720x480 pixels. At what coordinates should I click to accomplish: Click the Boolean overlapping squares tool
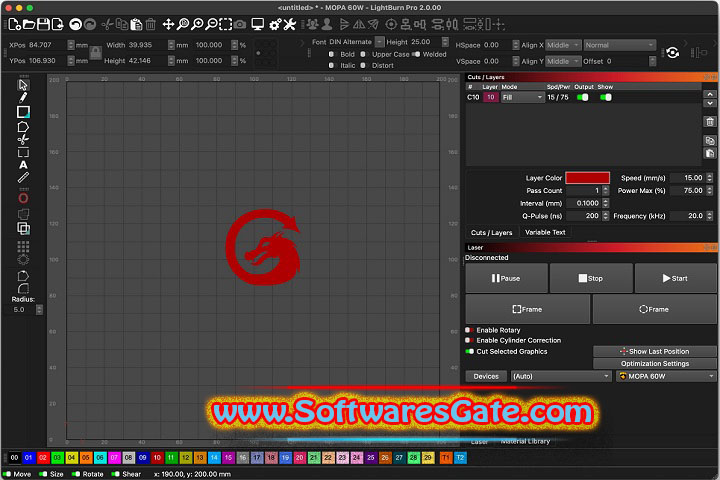coord(23,228)
